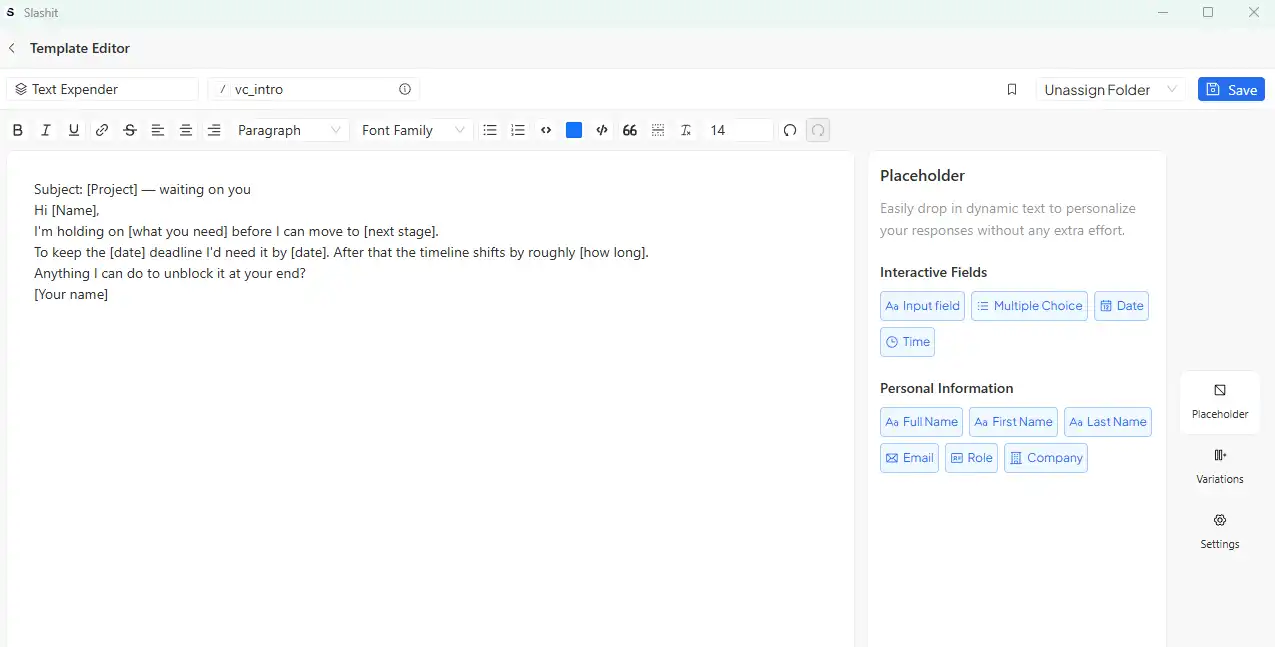
Task: Toggle italic formatting
Action: 46,130
